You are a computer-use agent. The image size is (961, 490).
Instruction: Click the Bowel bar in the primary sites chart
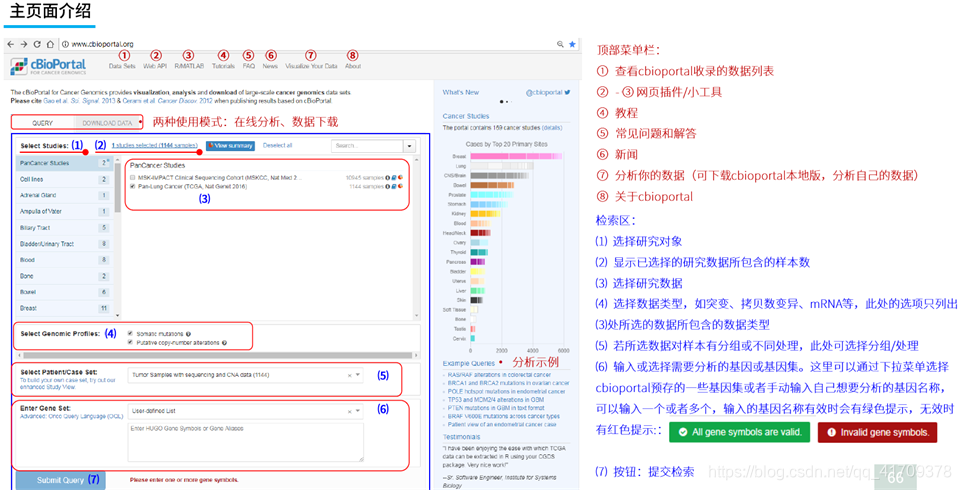coord(492,185)
